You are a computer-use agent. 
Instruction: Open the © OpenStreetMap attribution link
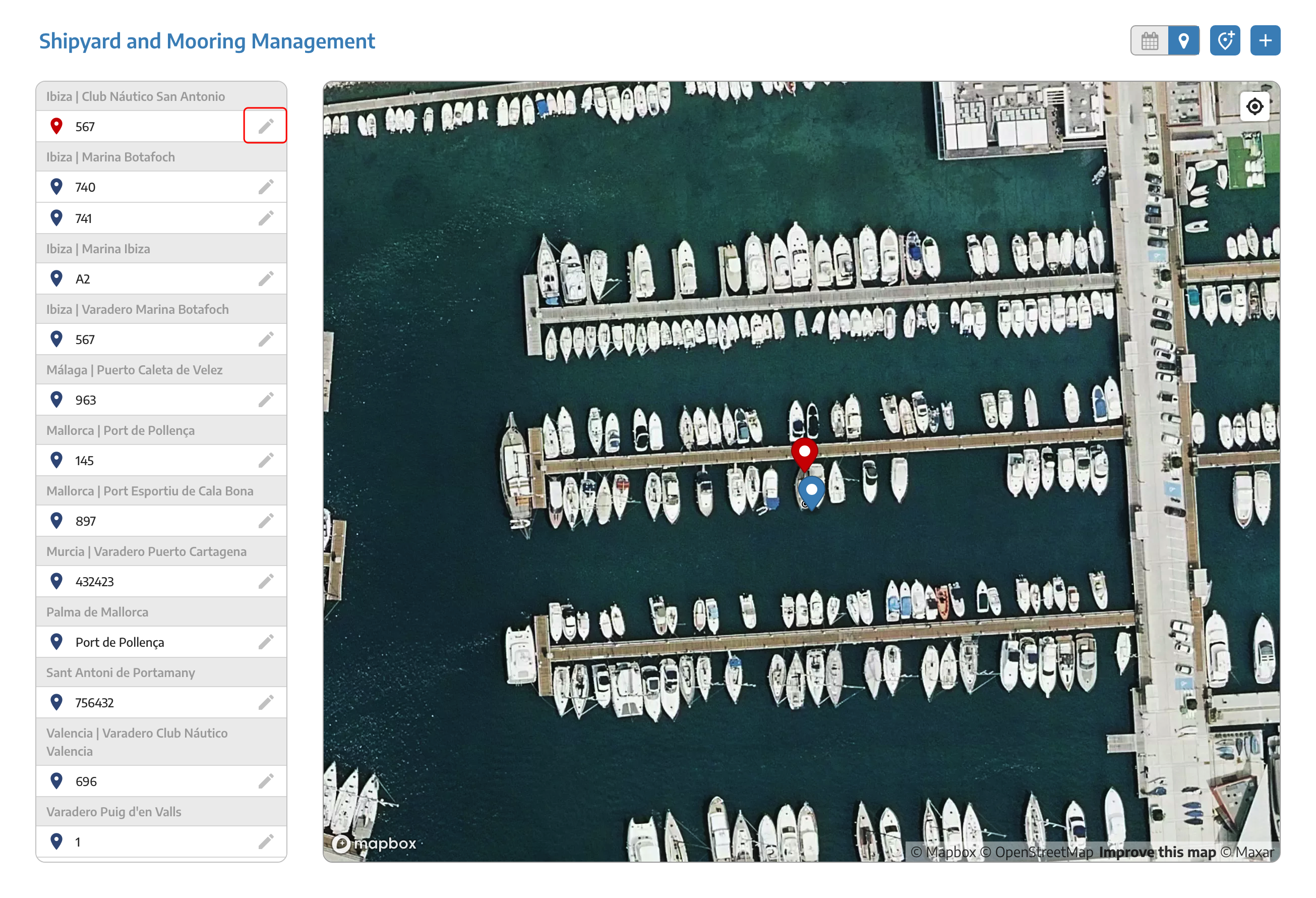pyautogui.click(x=1037, y=853)
